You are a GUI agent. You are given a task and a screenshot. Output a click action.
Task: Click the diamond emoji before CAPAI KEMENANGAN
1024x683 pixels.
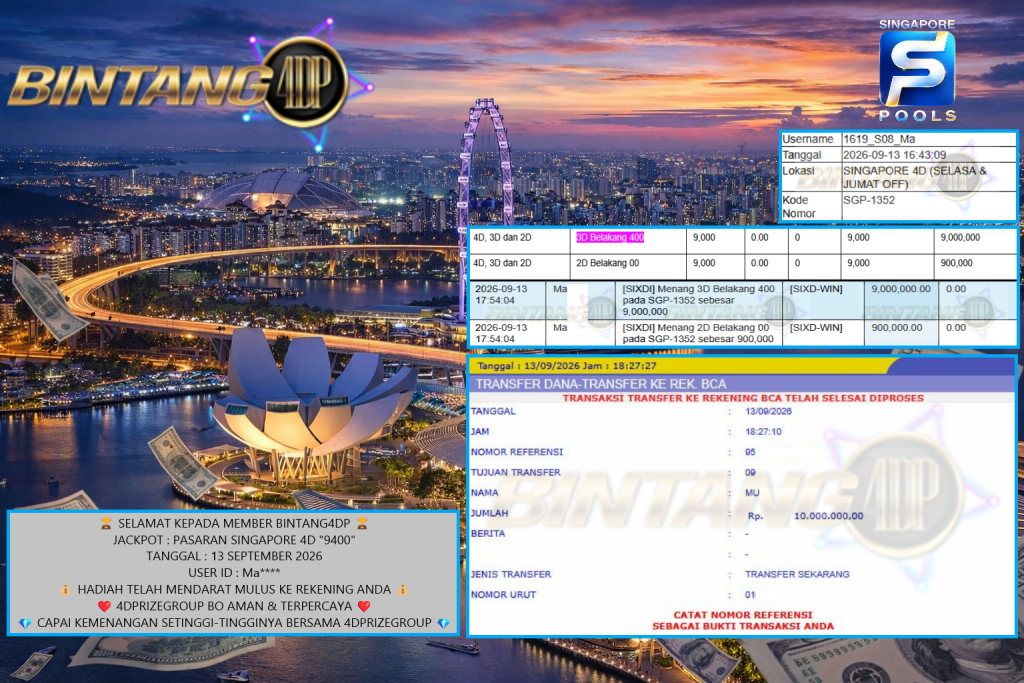pos(25,623)
